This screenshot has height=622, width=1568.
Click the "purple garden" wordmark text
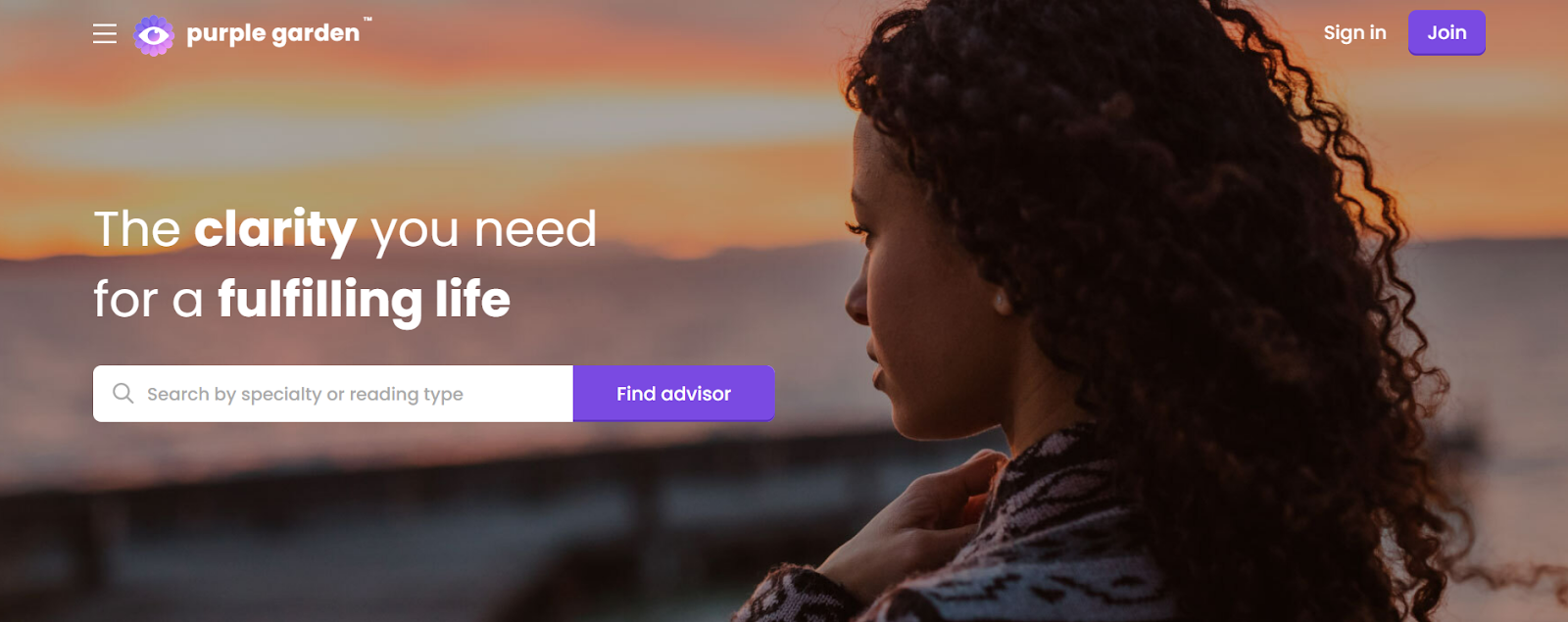tap(272, 35)
